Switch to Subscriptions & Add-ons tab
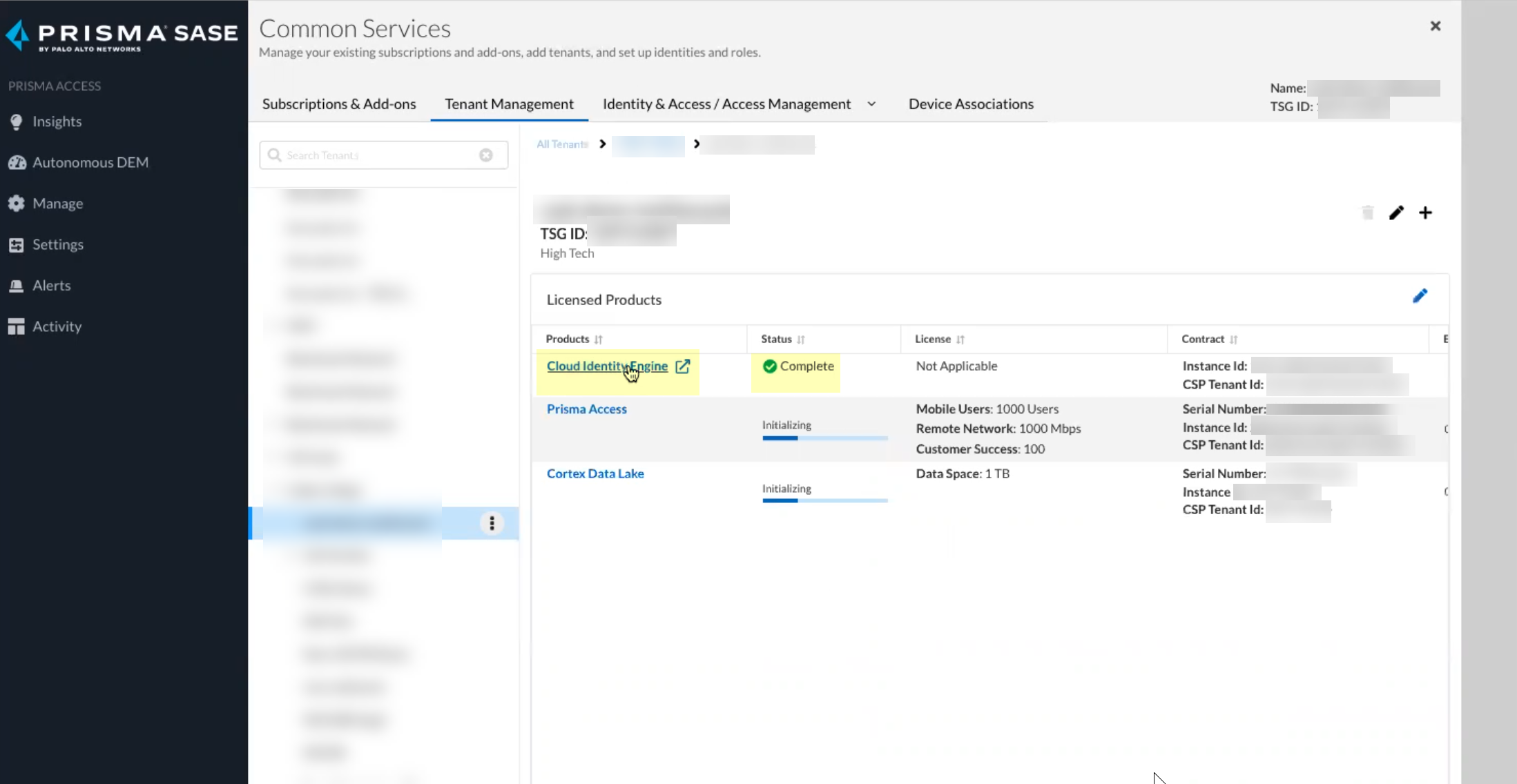 tap(339, 104)
